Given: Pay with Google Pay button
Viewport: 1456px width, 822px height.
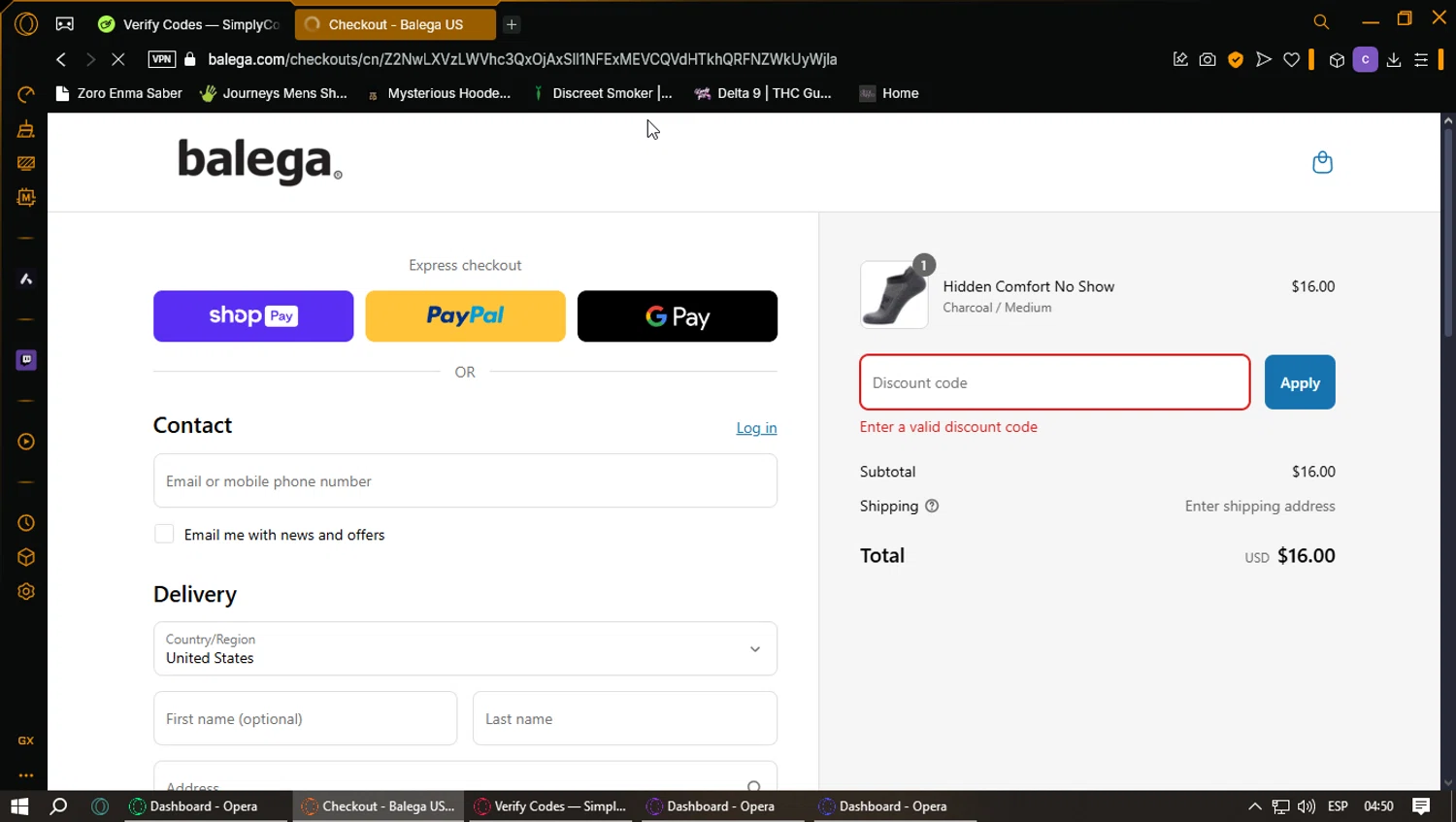Looking at the screenshot, I should (x=678, y=316).
